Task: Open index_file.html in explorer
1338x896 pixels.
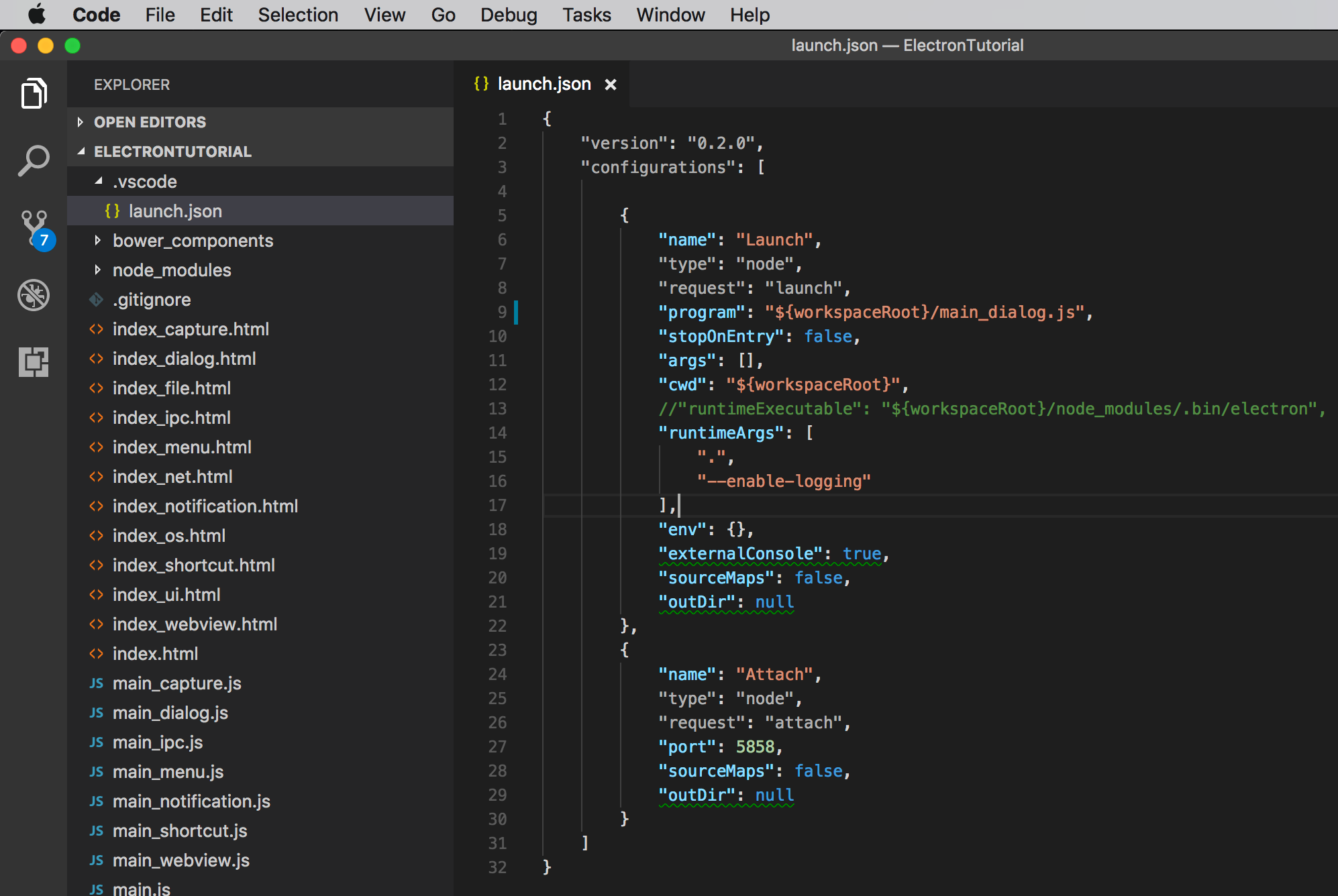Action: pos(260,388)
